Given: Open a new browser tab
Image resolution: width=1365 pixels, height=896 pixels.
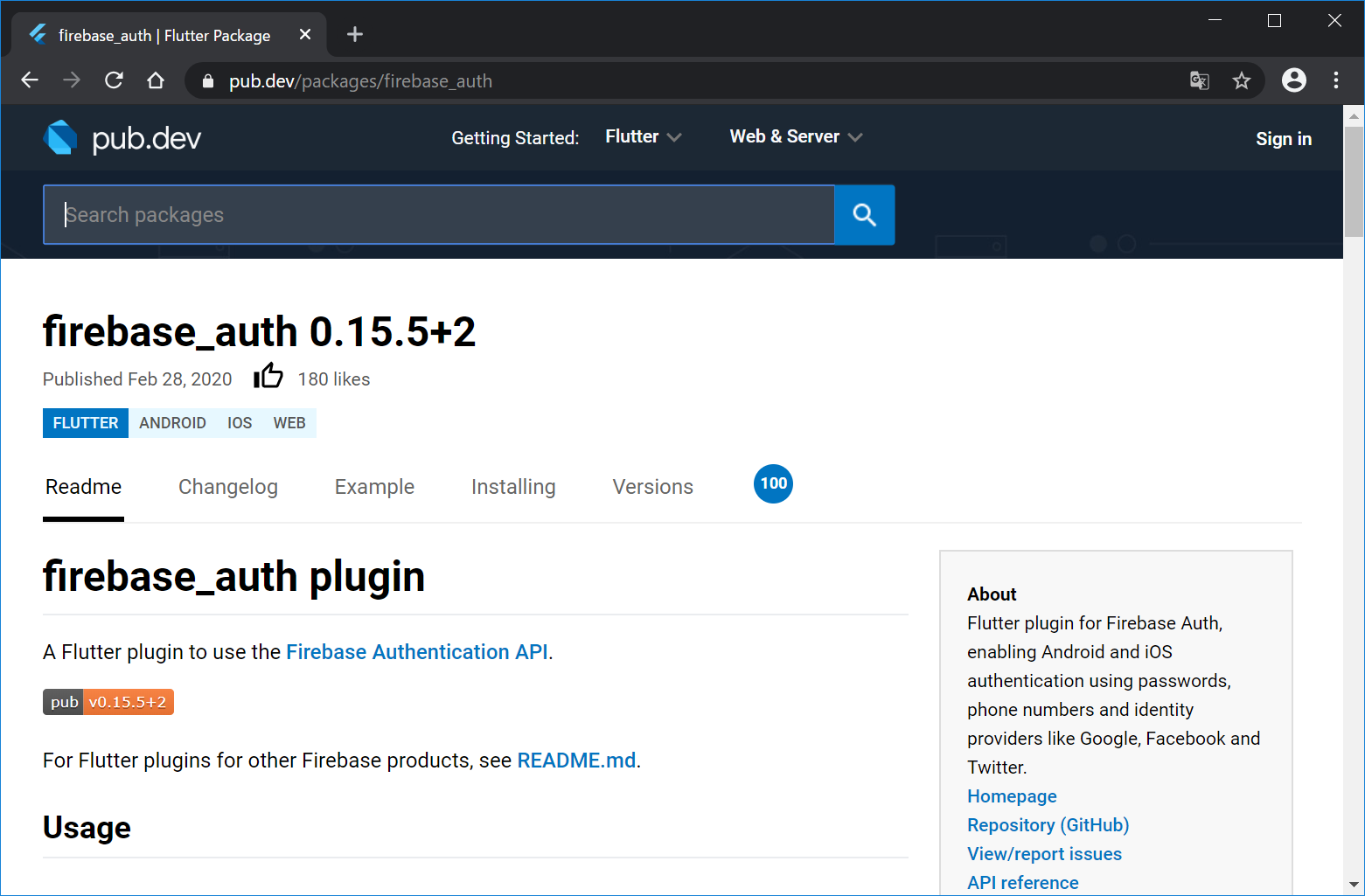Looking at the screenshot, I should coord(354,34).
